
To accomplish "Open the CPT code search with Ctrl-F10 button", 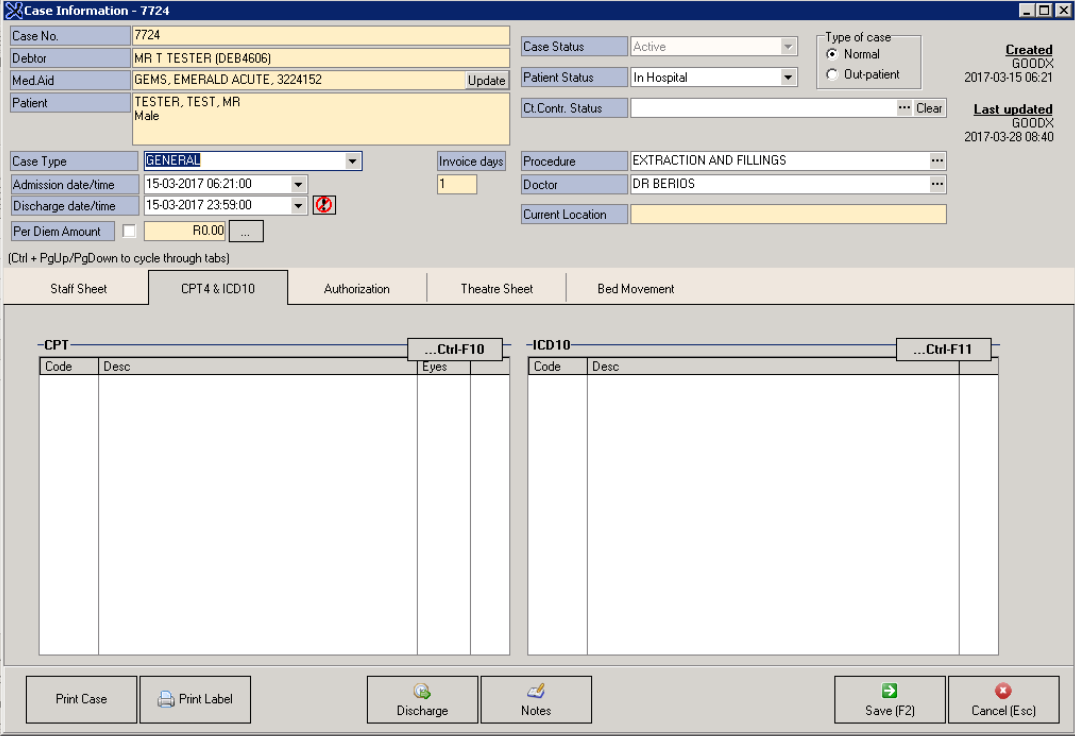I will click(x=452, y=349).
